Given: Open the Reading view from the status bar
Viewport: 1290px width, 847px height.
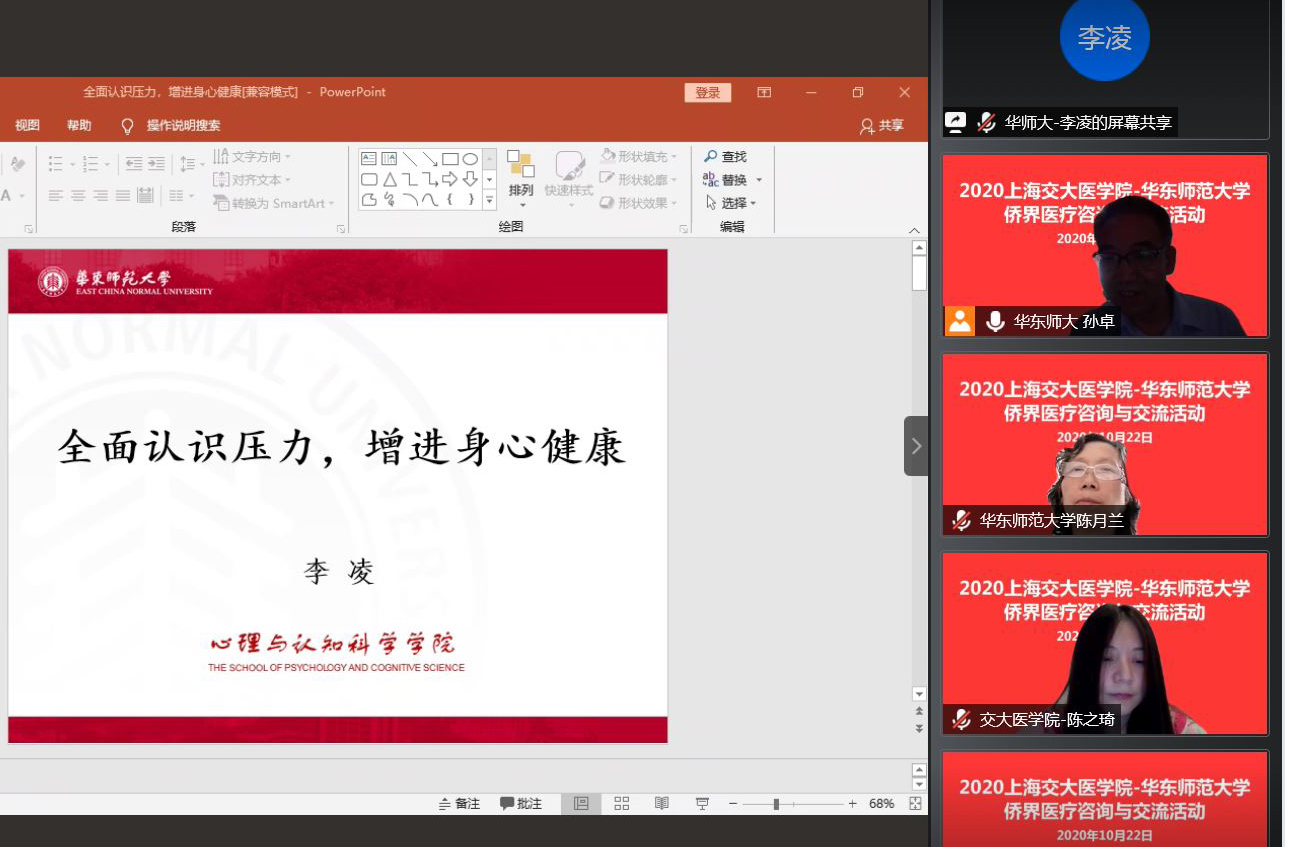Looking at the screenshot, I should (661, 804).
